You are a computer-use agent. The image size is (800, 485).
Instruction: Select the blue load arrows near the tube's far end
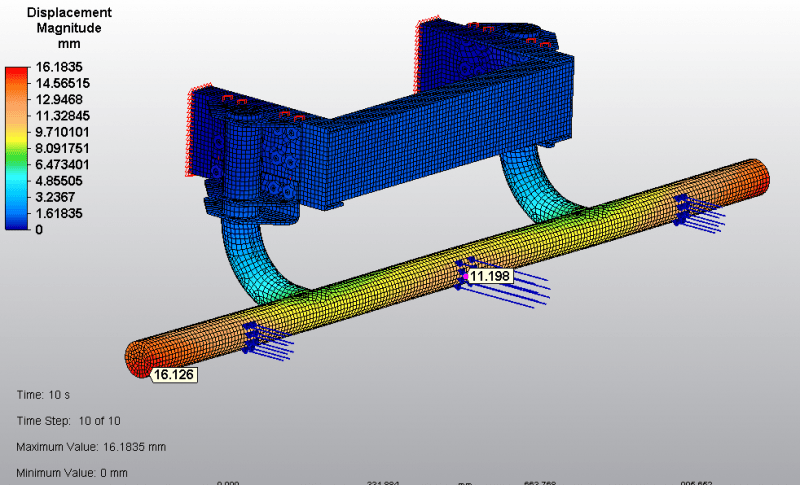coord(700,213)
